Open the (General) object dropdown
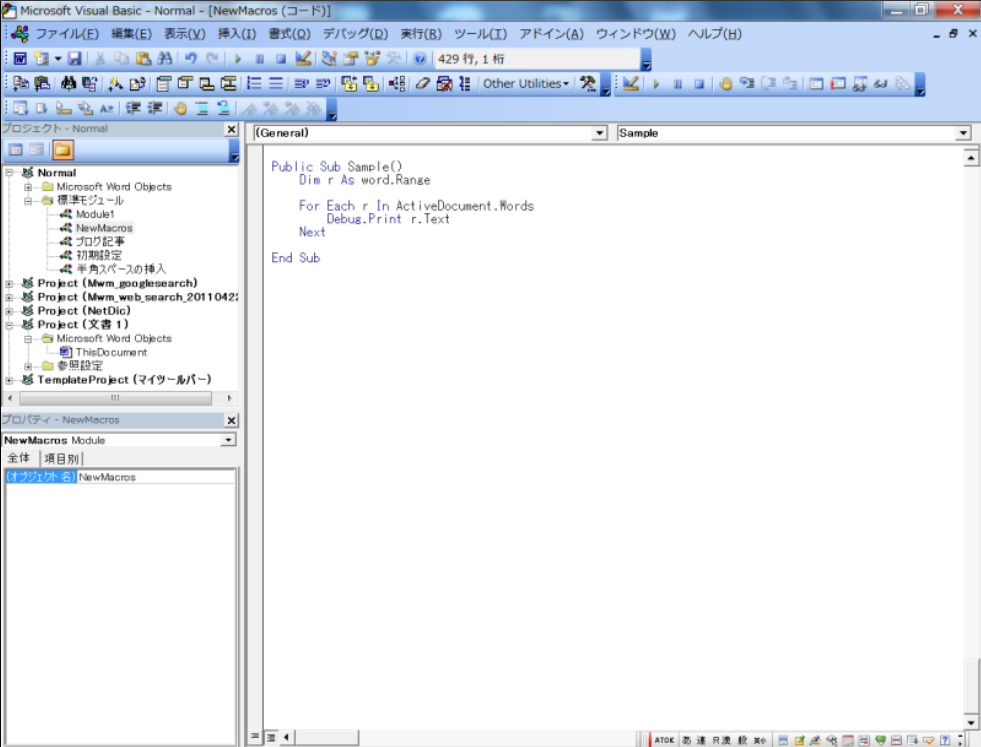The width and height of the screenshot is (981, 747). coord(600,133)
